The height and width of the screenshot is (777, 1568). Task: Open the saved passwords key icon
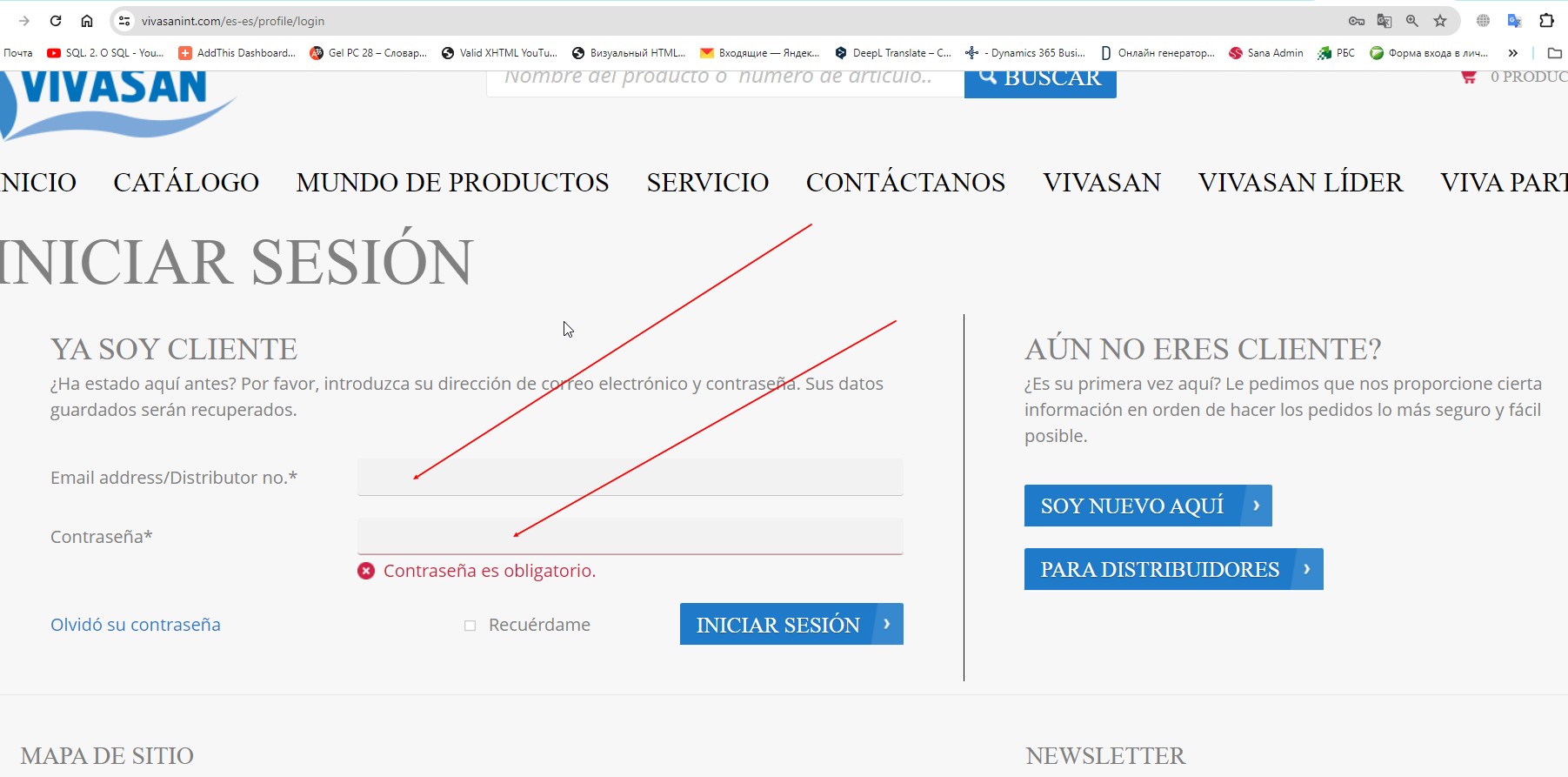click(x=1357, y=21)
